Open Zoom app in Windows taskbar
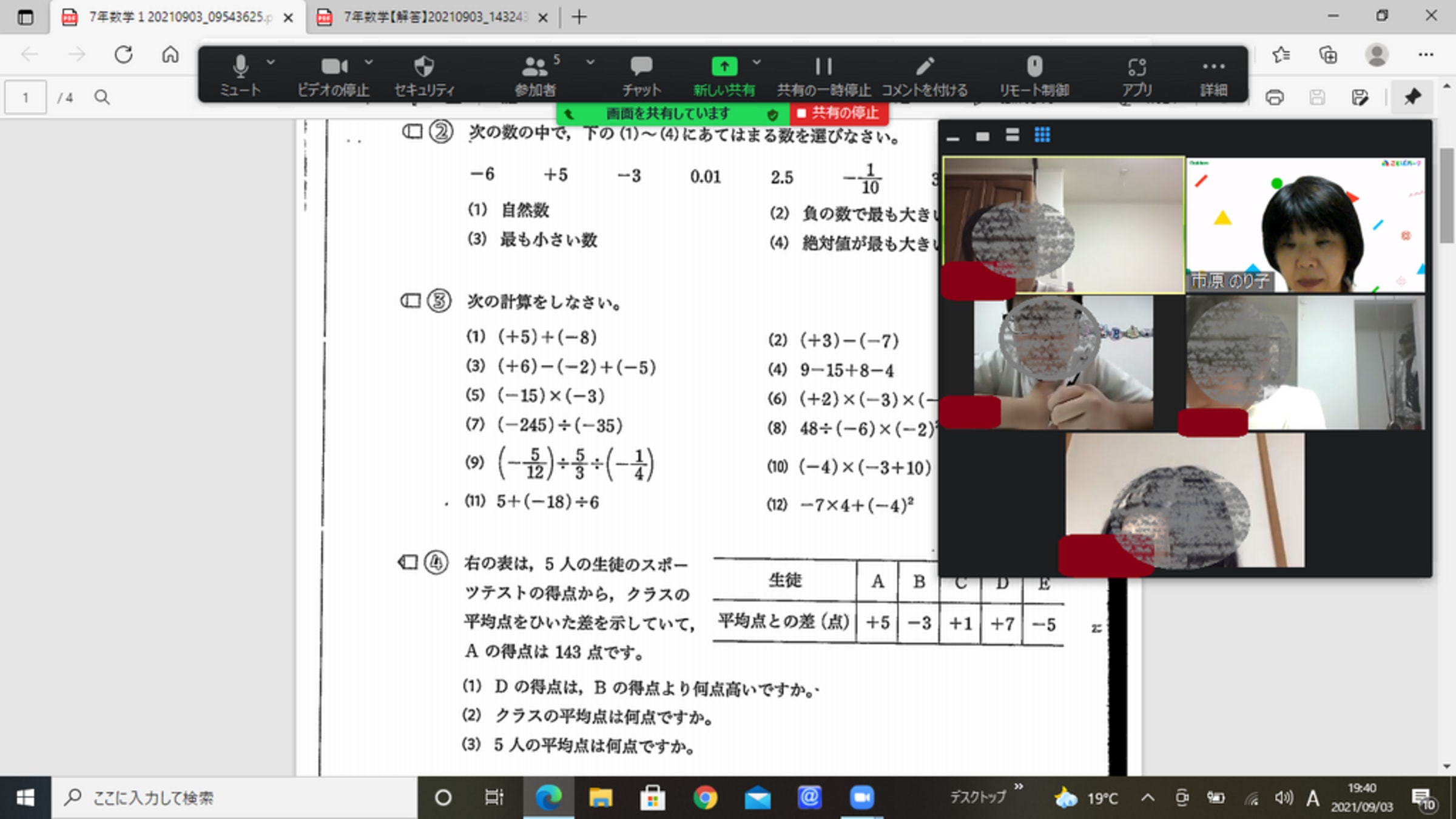The height and width of the screenshot is (819, 1456). pos(861,797)
